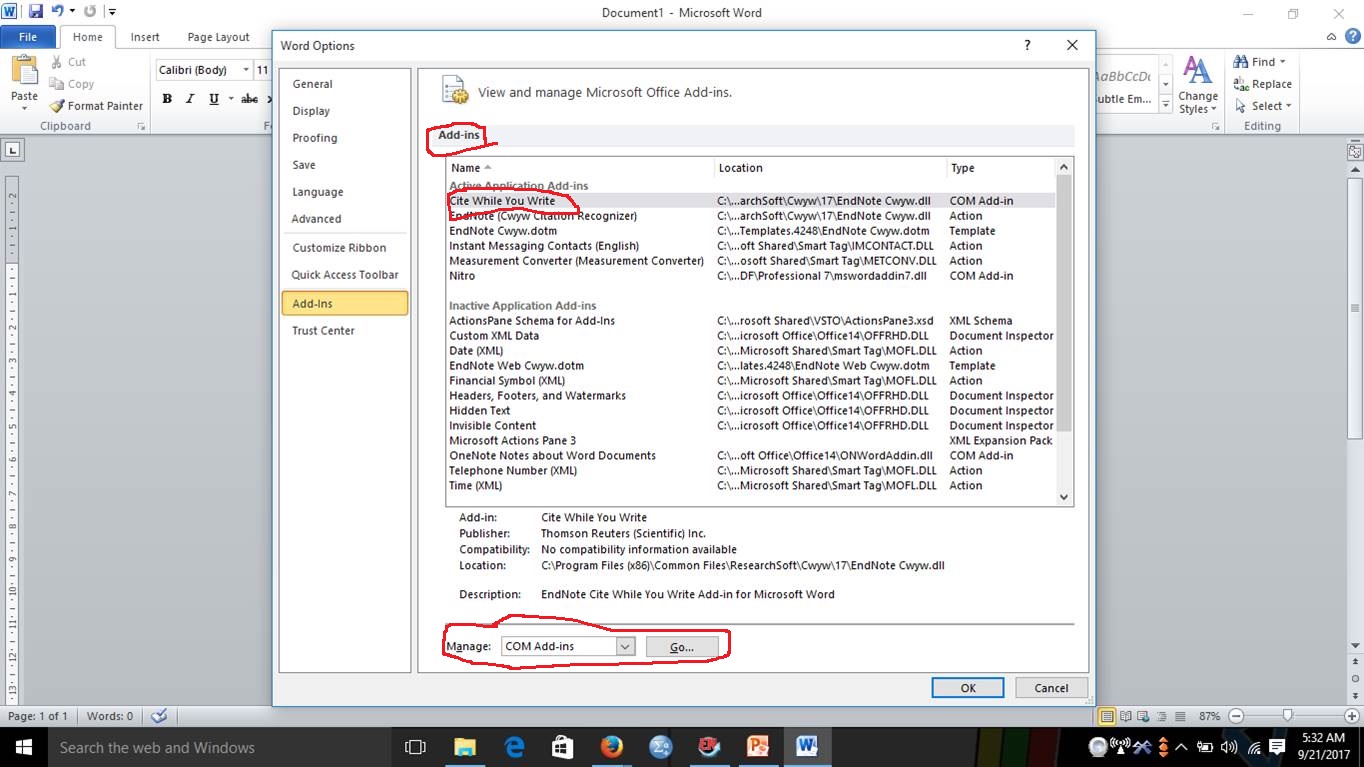Open the File tab
Screen dimensions: 1364x767
28,37
